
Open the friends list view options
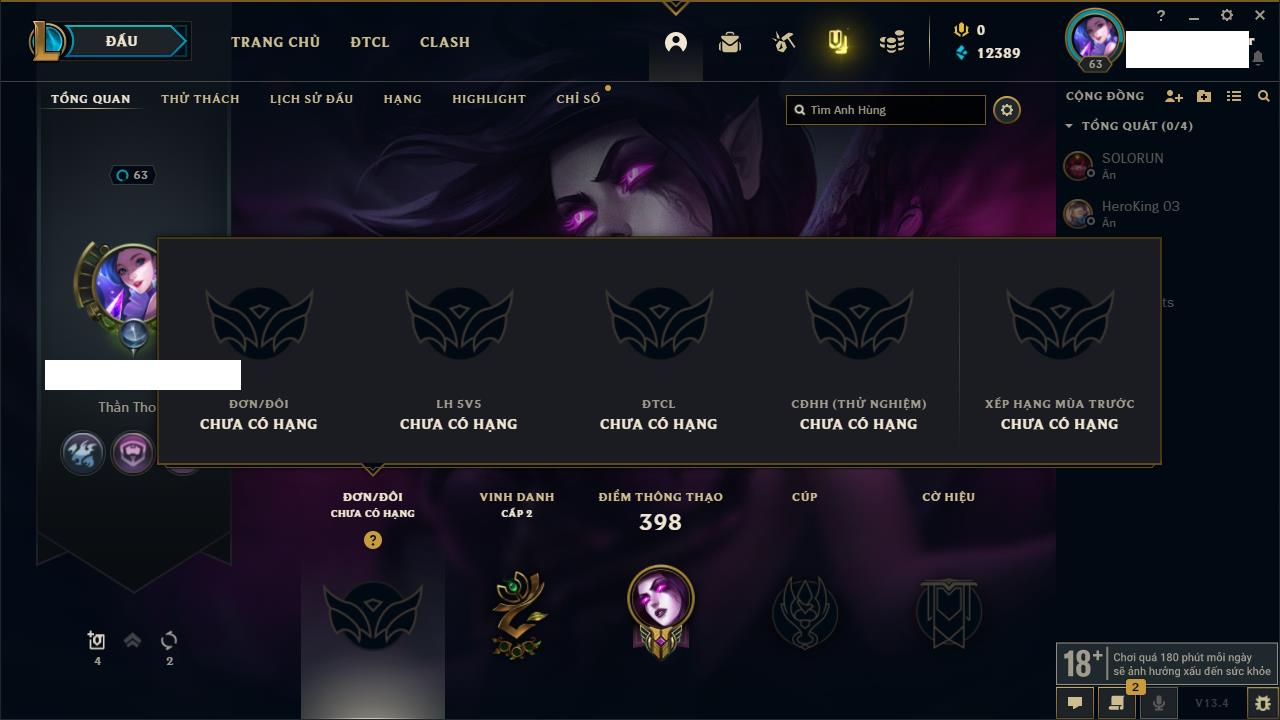(x=1234, y=96)
